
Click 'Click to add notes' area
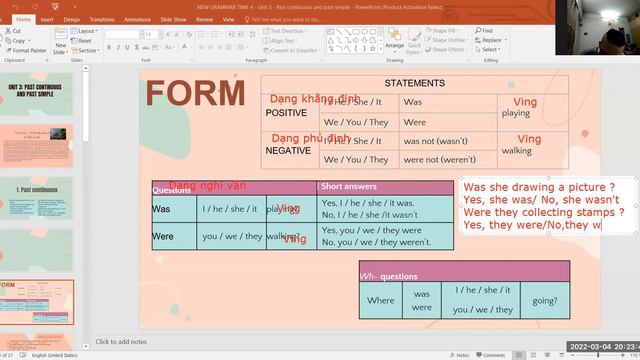tap(121, 342)
